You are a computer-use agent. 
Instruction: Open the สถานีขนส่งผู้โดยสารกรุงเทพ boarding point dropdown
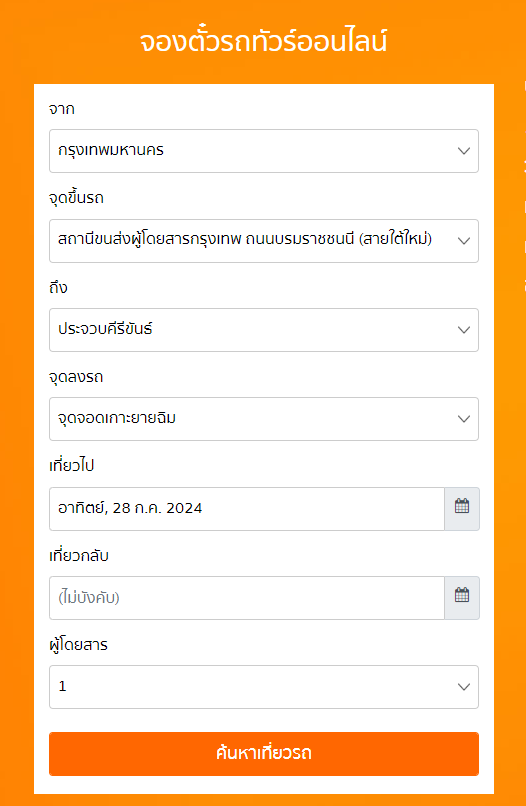click(x=264, y=241)
